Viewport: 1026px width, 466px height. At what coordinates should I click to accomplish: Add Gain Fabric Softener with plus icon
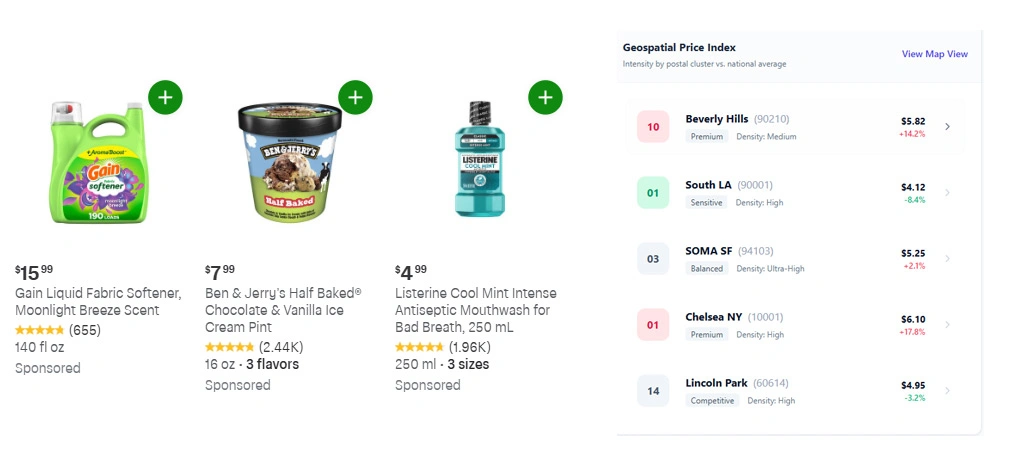click(x=165, y=98)
